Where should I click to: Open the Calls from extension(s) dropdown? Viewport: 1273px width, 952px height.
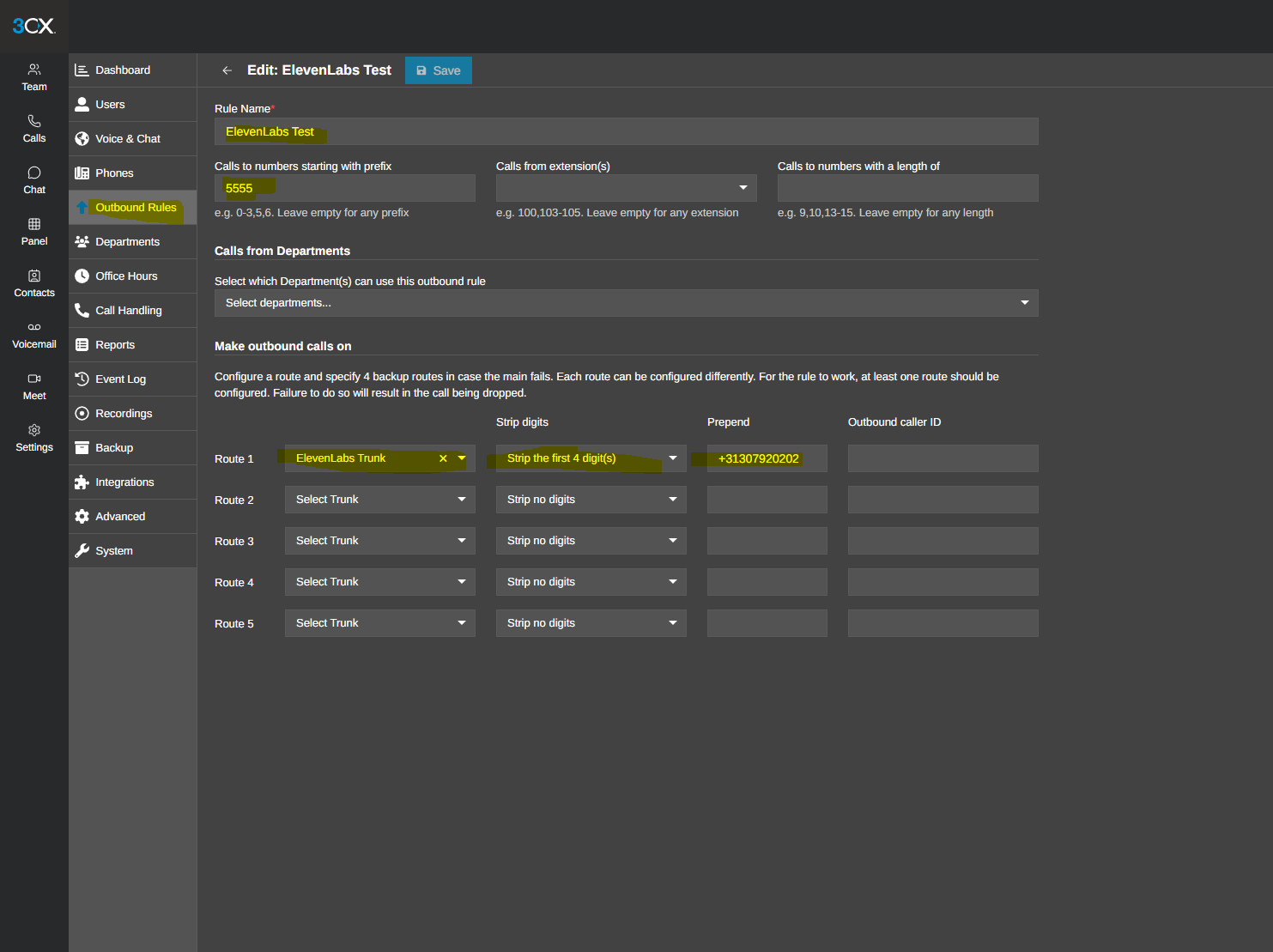coord(627,188)
